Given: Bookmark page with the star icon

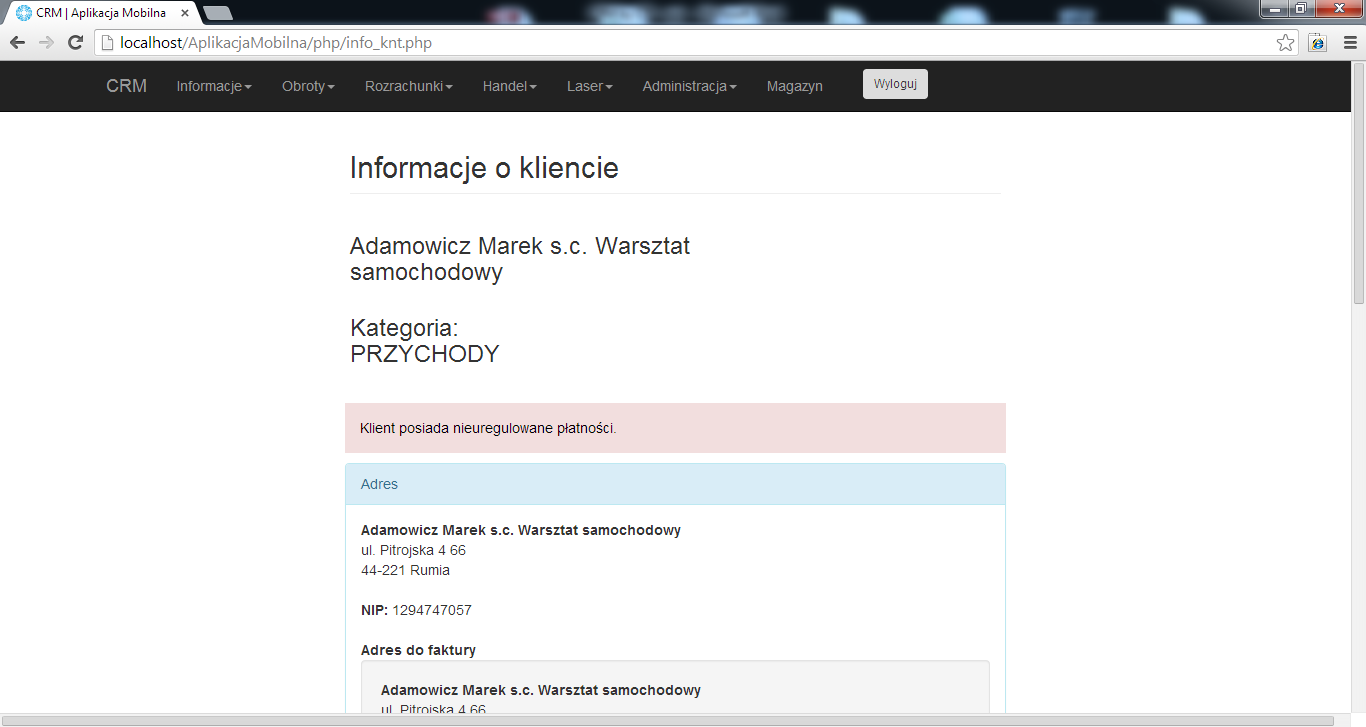Looking at the screenshot, I should 1285,42.
